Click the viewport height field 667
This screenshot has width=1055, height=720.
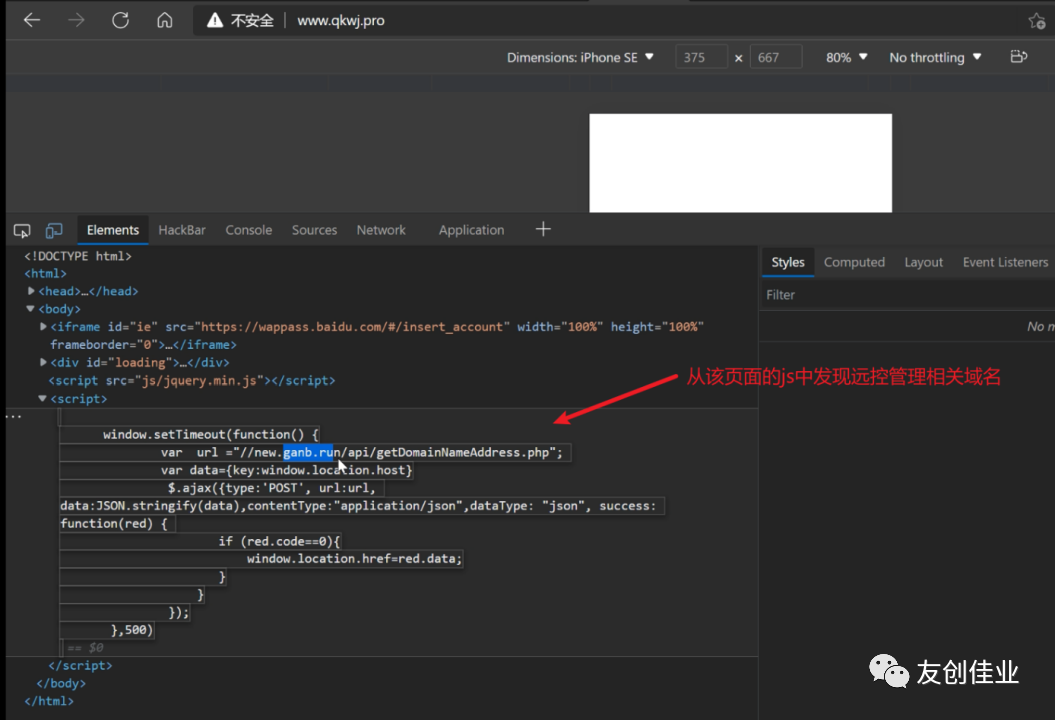pos(776,57)
